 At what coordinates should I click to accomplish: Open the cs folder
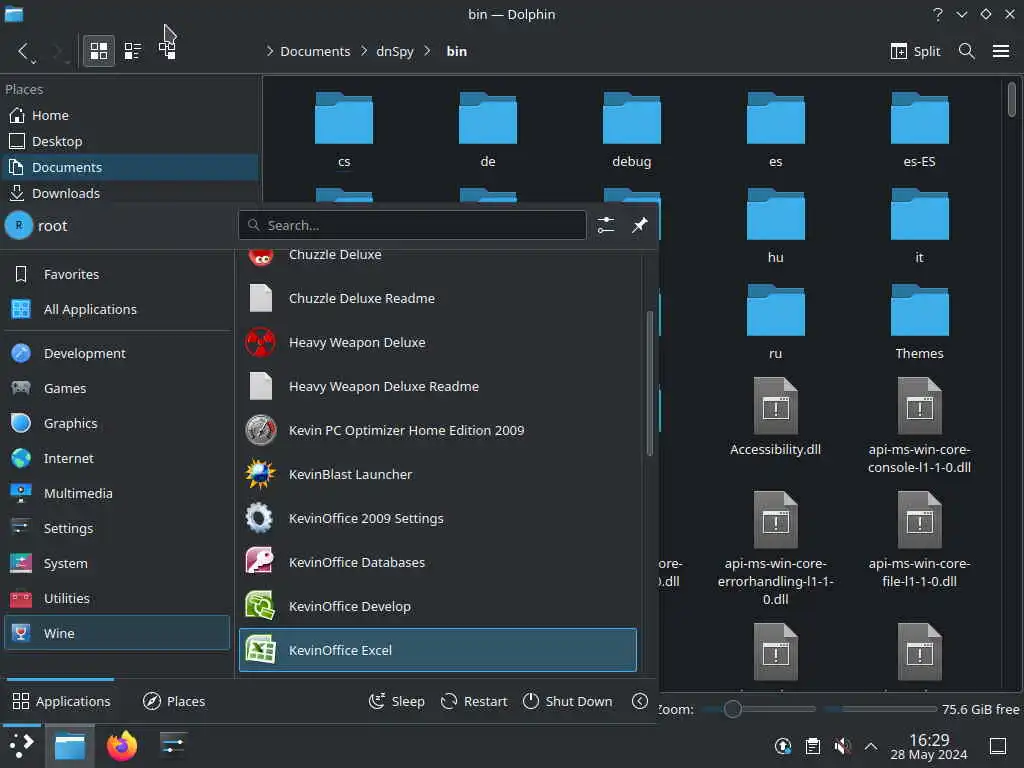(x=344, y=129)
